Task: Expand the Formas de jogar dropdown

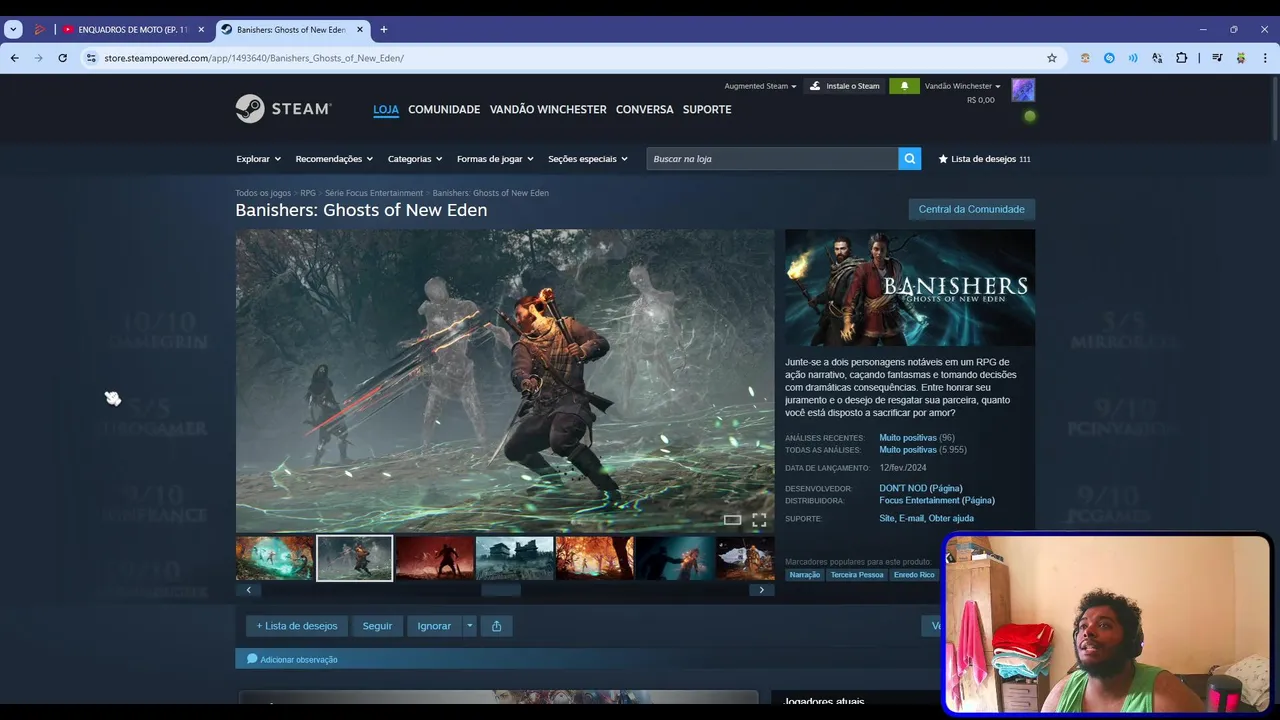Action: [495, 159]
